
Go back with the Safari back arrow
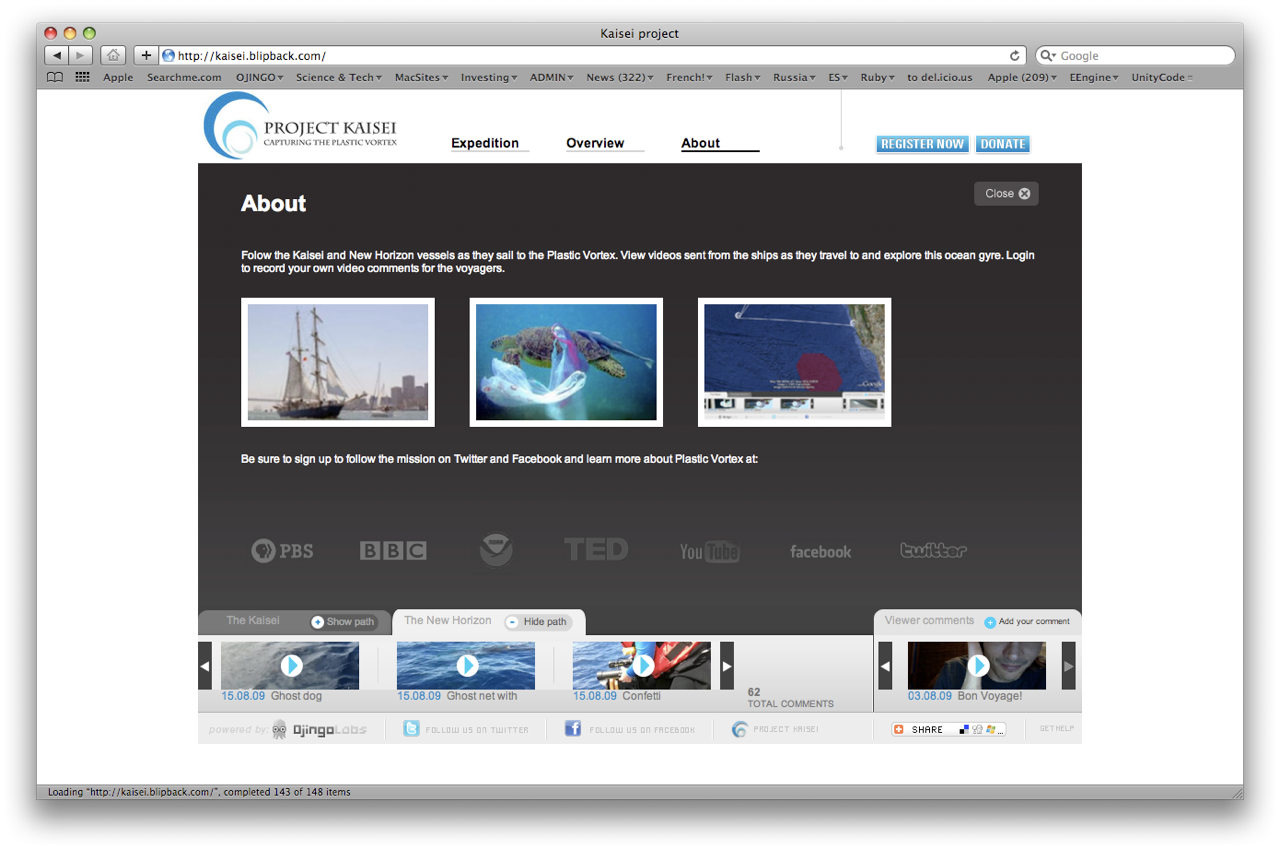click(x=57, y=56)
